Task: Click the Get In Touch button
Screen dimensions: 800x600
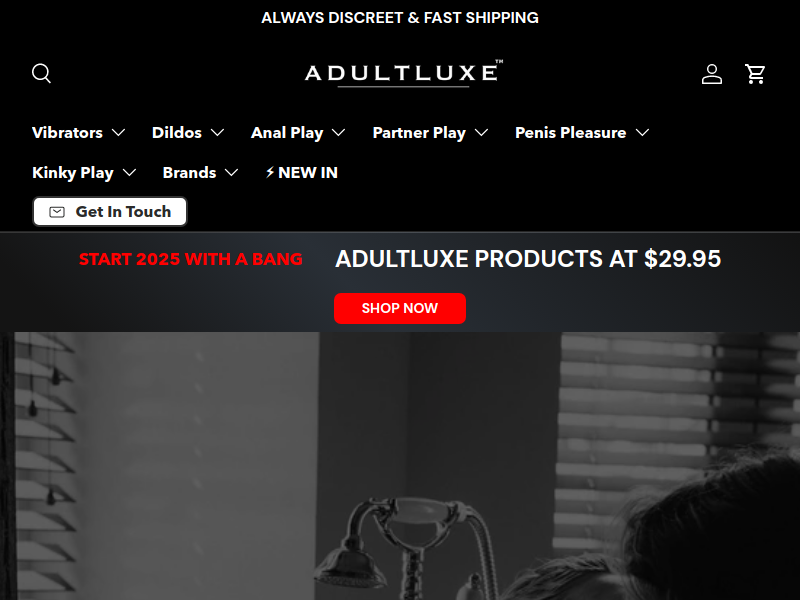Action: 110,211
